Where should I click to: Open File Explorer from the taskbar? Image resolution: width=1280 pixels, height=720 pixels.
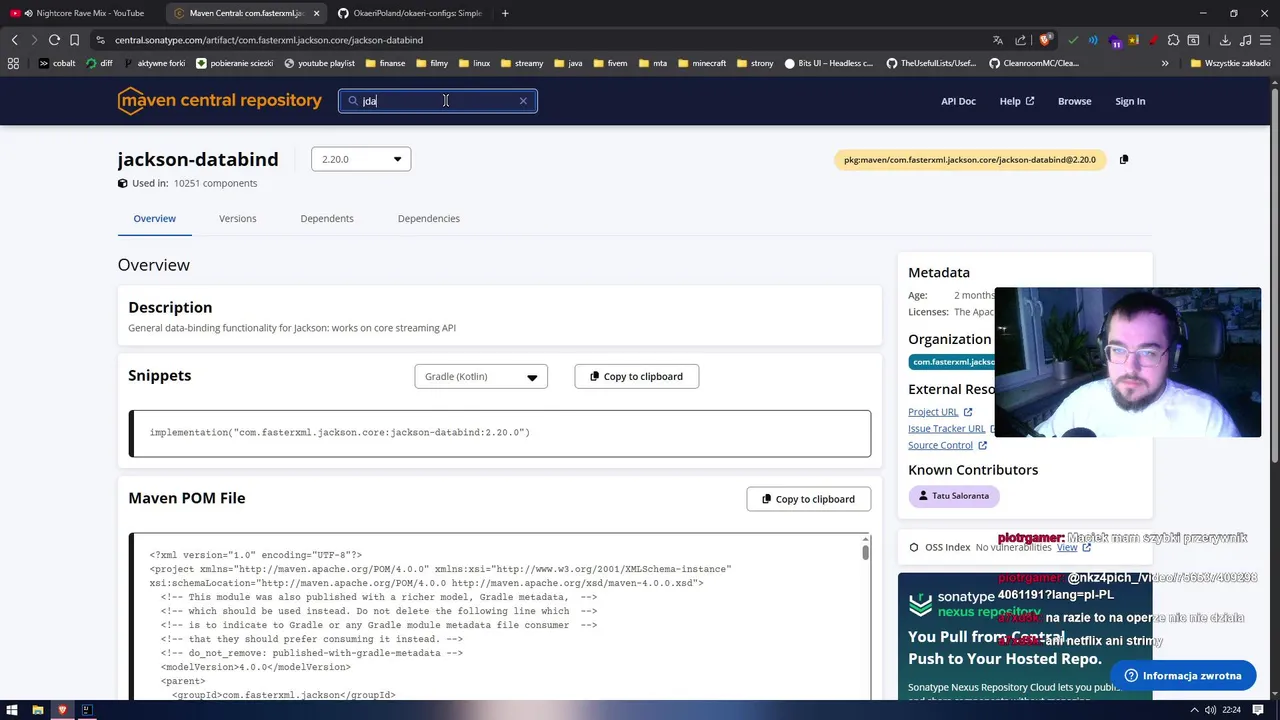38,710
